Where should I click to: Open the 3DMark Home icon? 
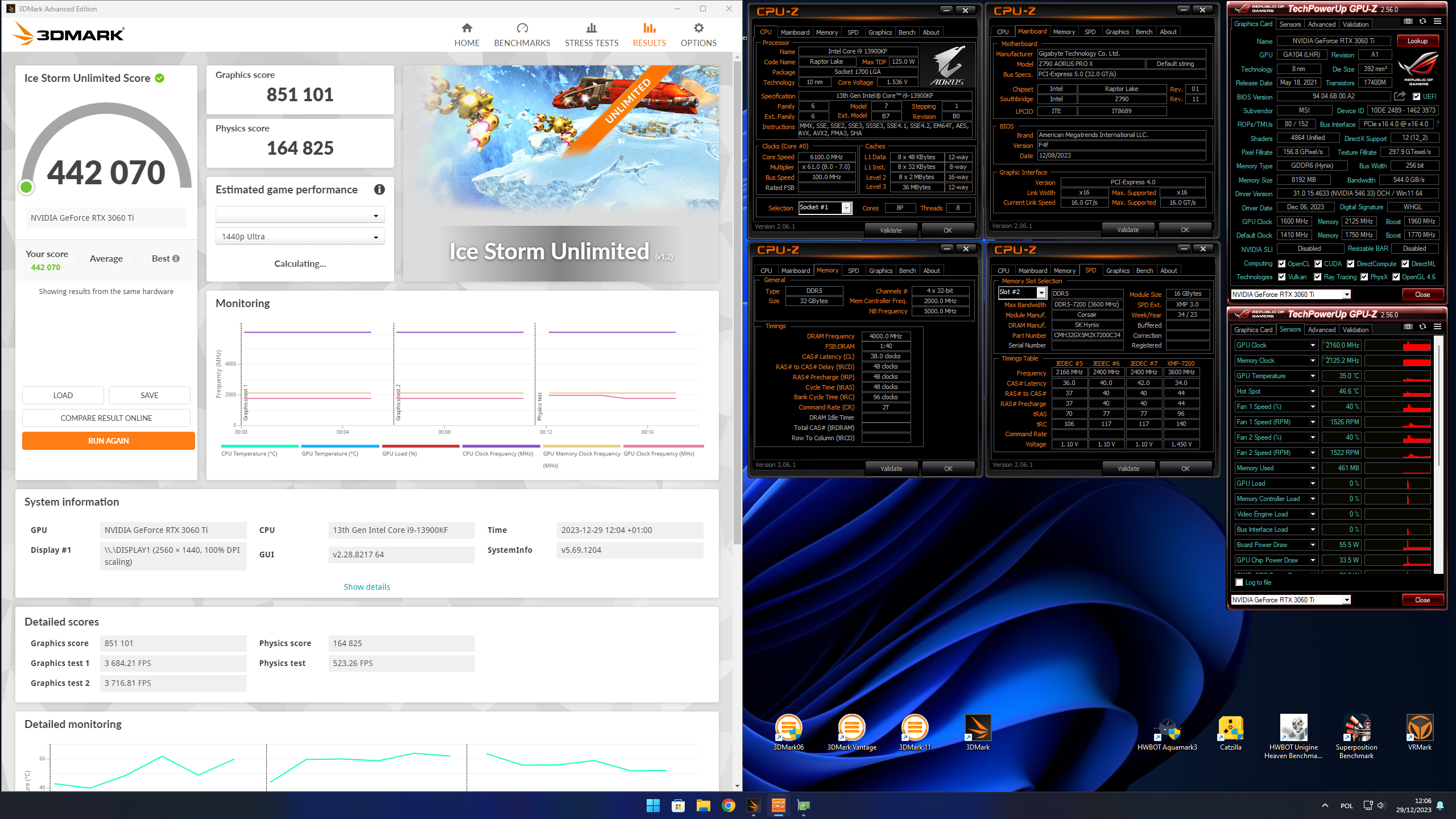pyautogui.click(x=466, y=28)
